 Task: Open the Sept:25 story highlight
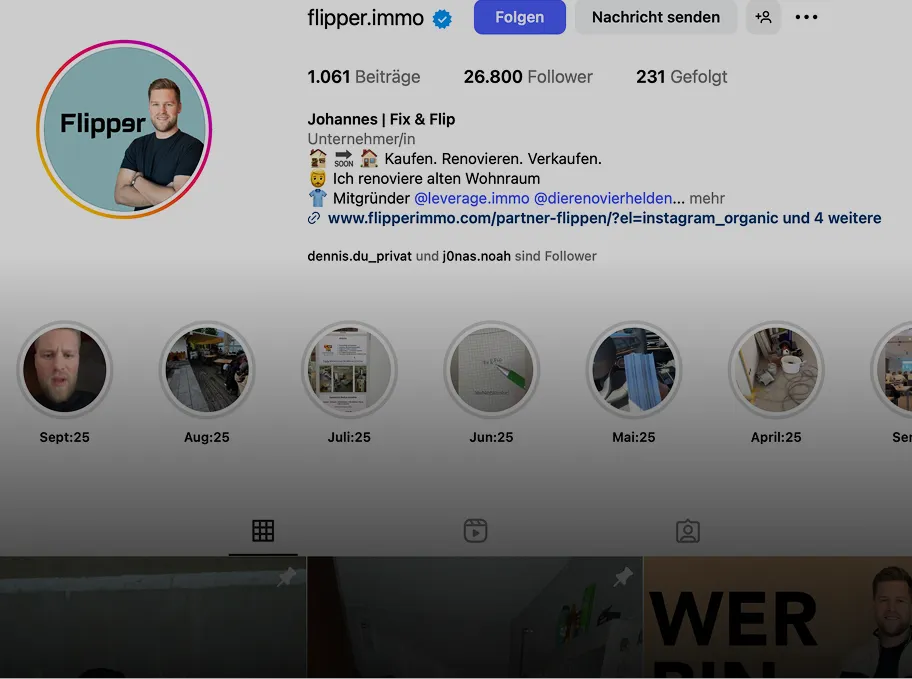click(x=65, y=369)
